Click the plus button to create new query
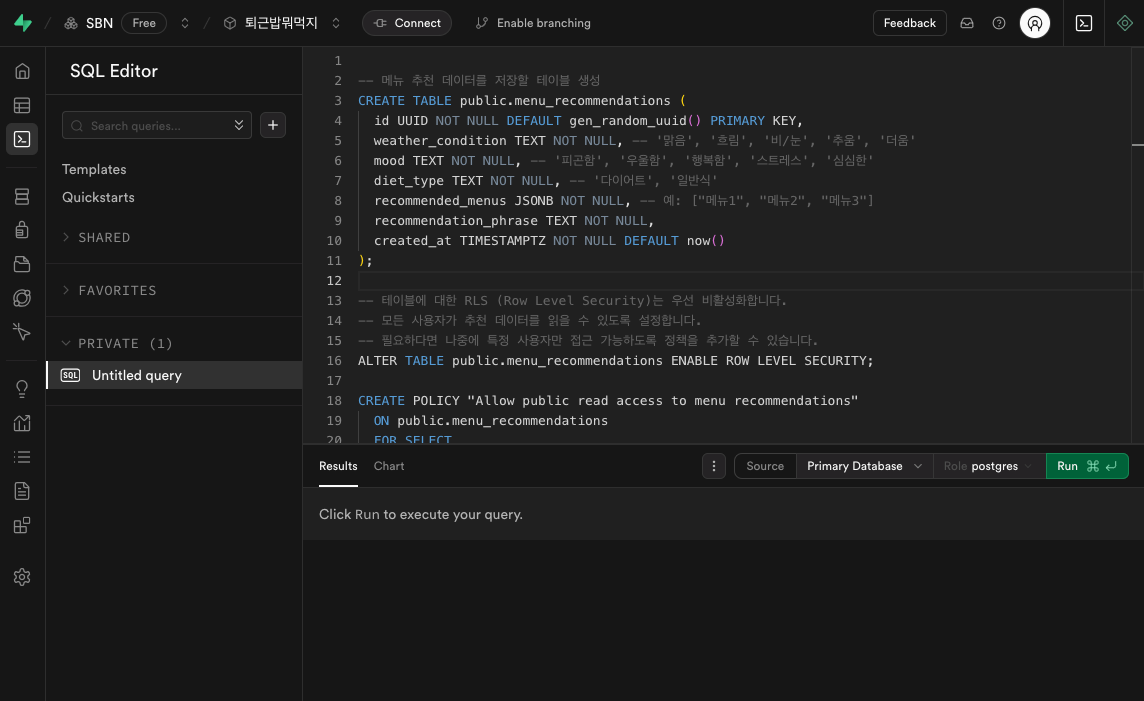This screenshot has width=1144, height=701. coord(273,125)
